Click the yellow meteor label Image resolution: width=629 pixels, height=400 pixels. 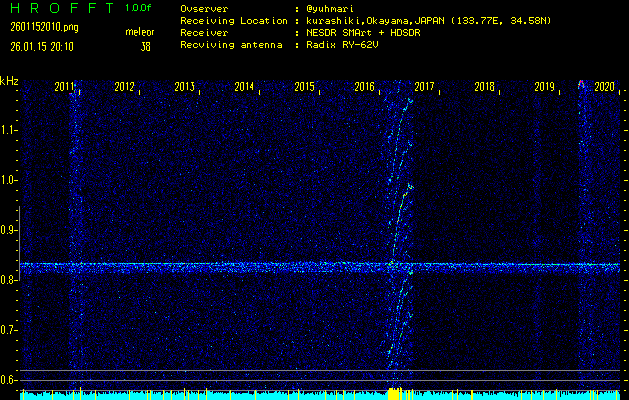139,32
